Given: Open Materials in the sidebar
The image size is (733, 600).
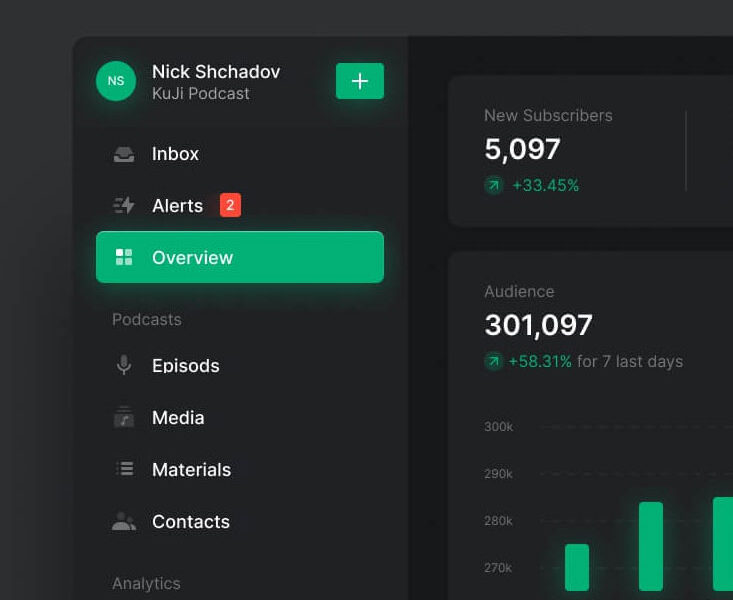Looking at the screenshot, I should pyautogui.click(x=191, y=470).
